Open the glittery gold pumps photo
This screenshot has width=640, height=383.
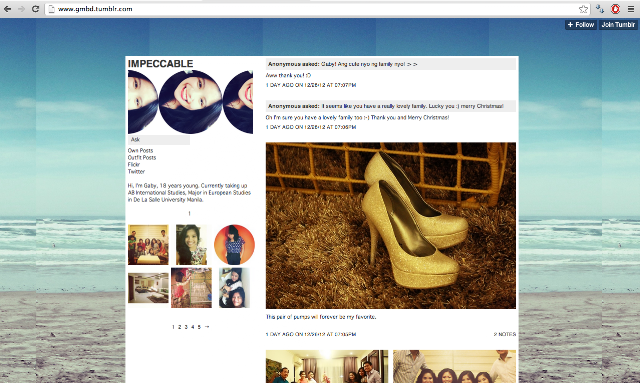click(x=391, y=225)
